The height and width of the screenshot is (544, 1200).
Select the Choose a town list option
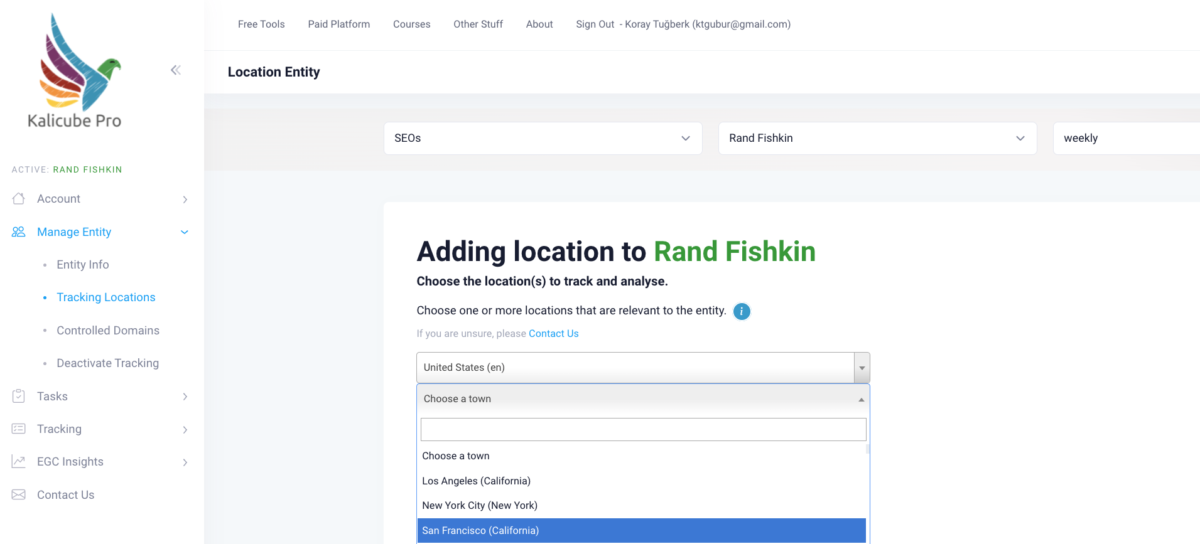(641, 456)
